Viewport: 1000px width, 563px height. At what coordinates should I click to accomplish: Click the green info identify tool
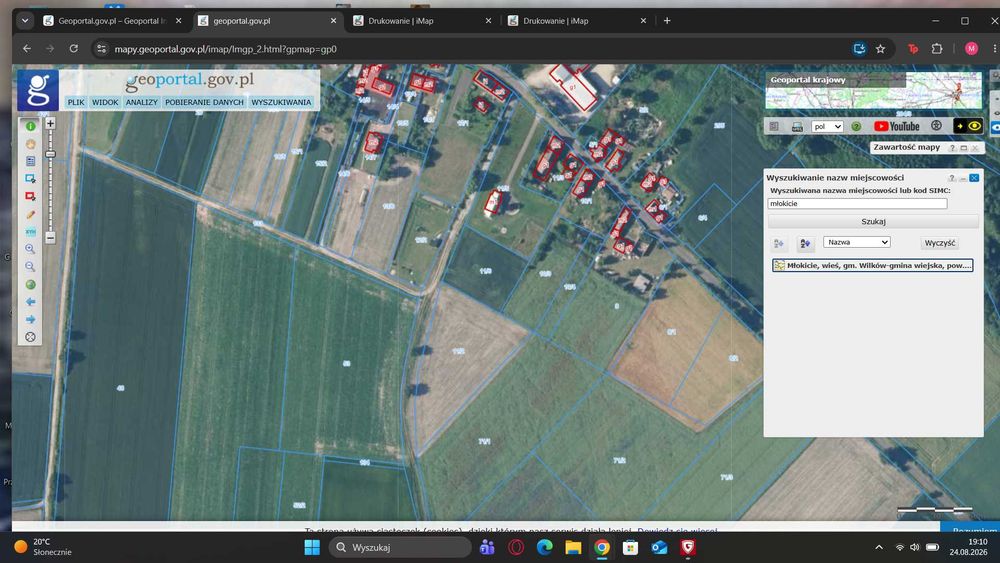[30, 126]
